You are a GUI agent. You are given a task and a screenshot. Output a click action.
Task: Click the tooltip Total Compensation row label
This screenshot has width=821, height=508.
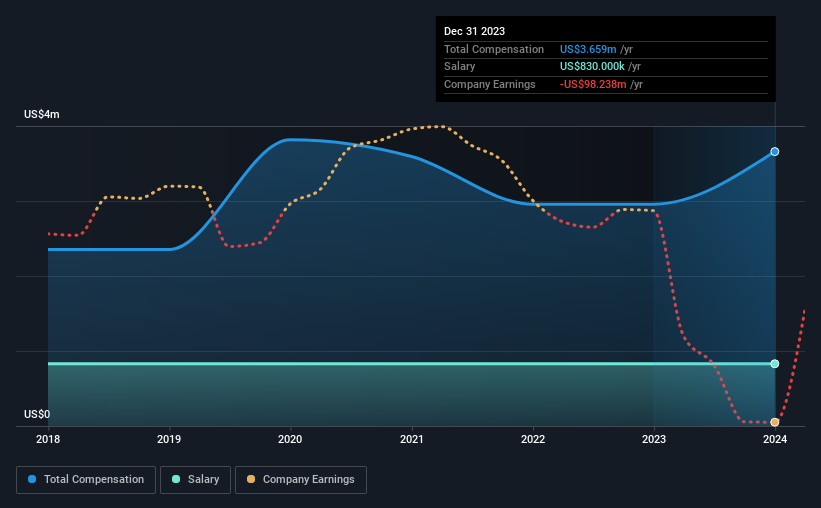[x=494, y=49]
